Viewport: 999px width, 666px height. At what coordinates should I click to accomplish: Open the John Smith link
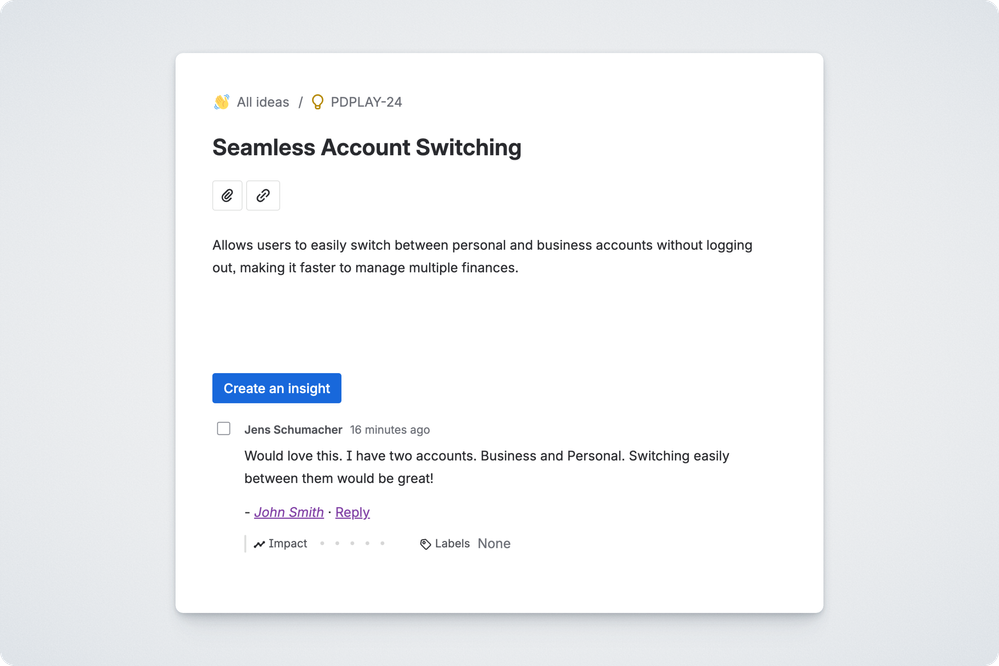[x=289, y=512]
